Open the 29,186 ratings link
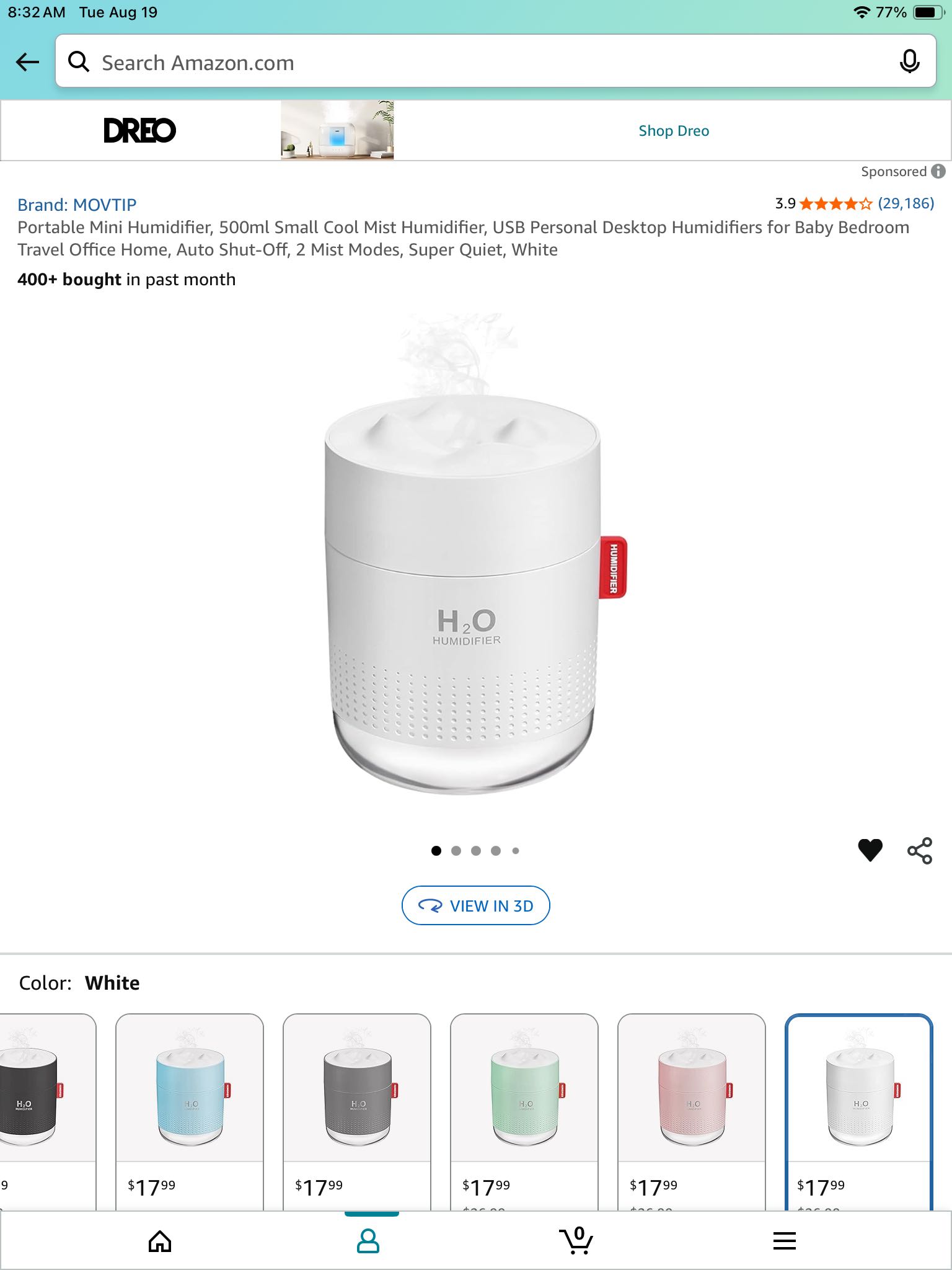Screen dimensions: 952x1270 (x=906, y=203)
